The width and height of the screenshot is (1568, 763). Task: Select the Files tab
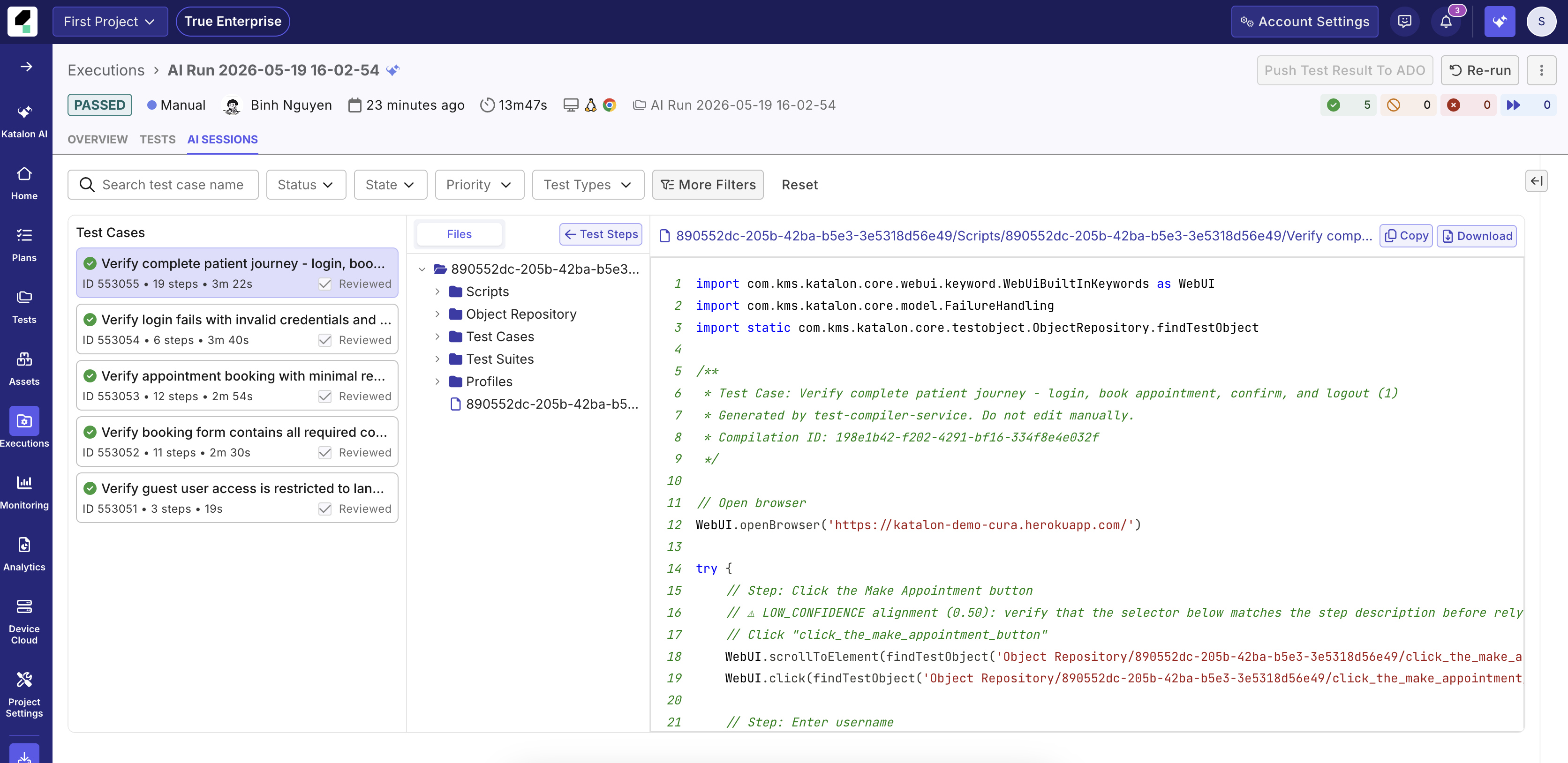pos(459,234)
